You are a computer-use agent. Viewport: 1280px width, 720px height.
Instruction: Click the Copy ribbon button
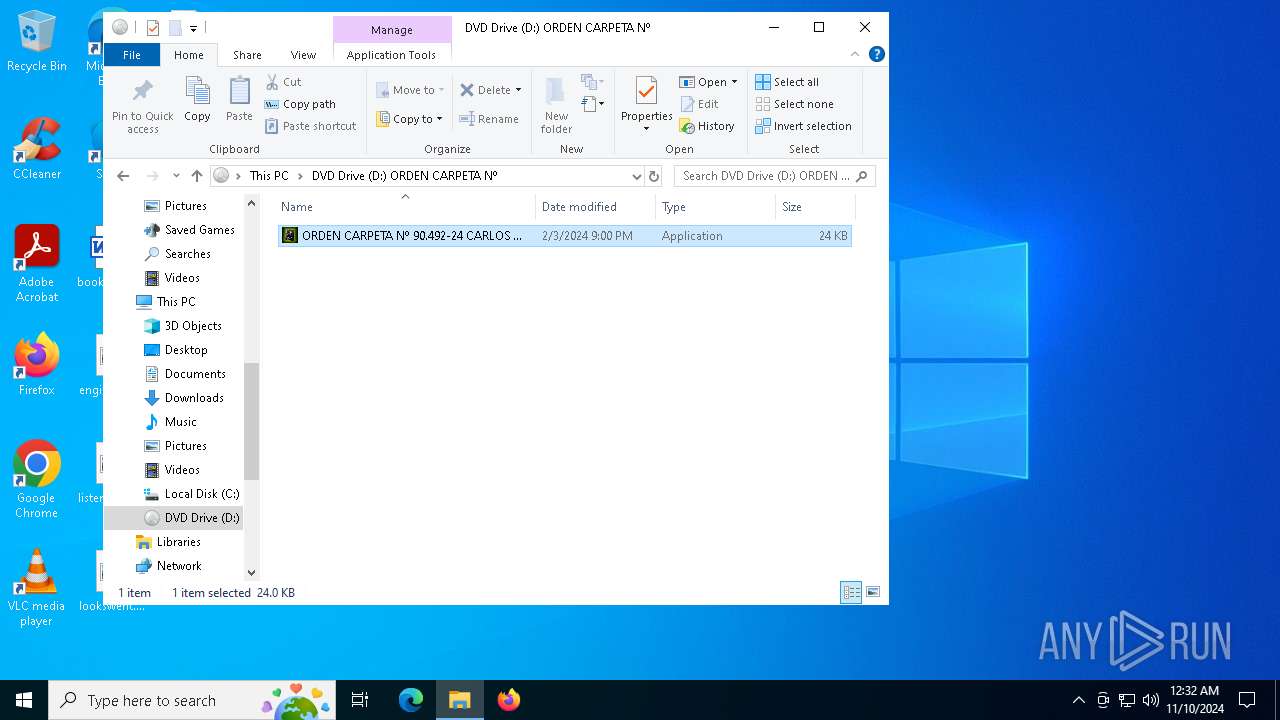197,100
